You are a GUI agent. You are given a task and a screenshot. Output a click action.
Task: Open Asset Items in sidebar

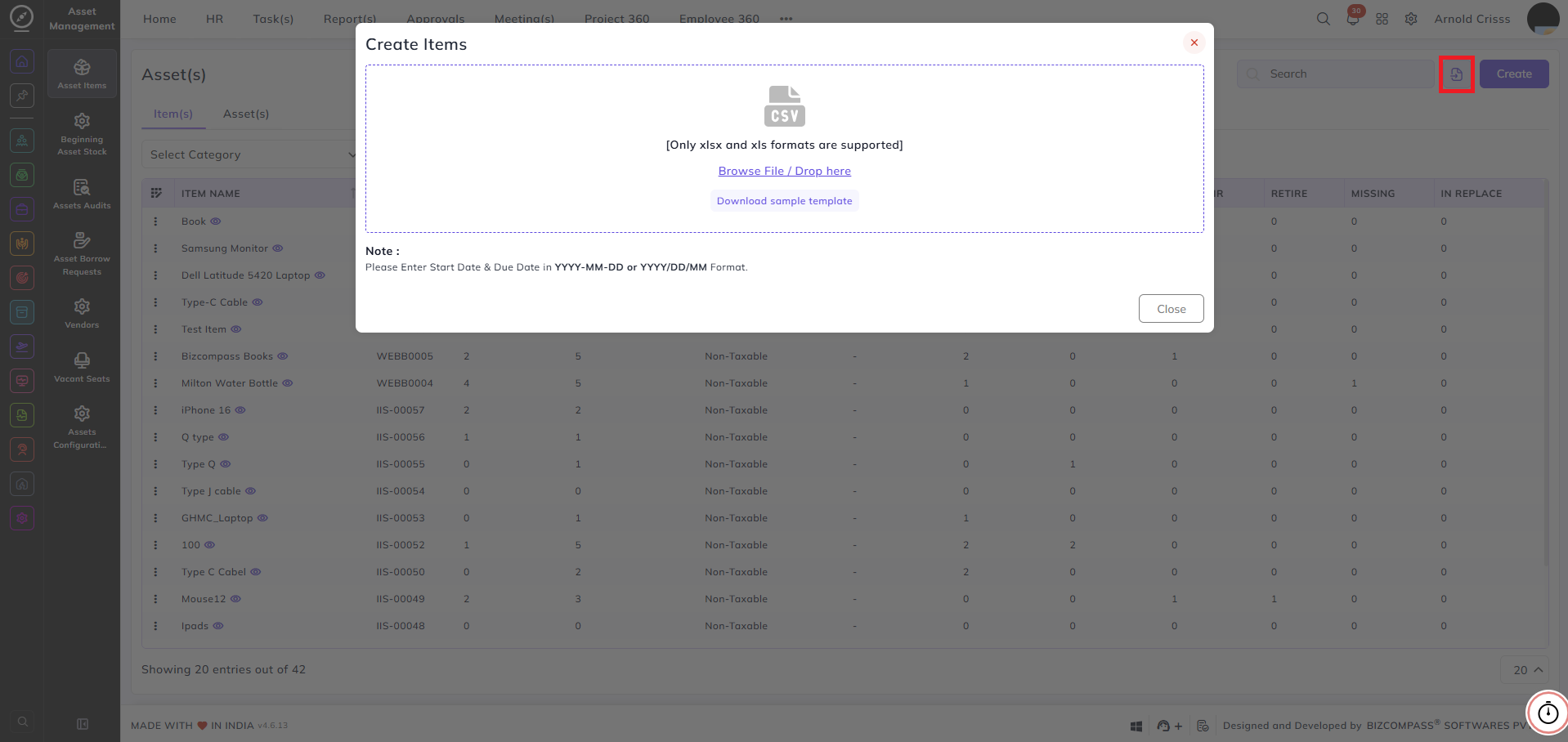[82, 74]
